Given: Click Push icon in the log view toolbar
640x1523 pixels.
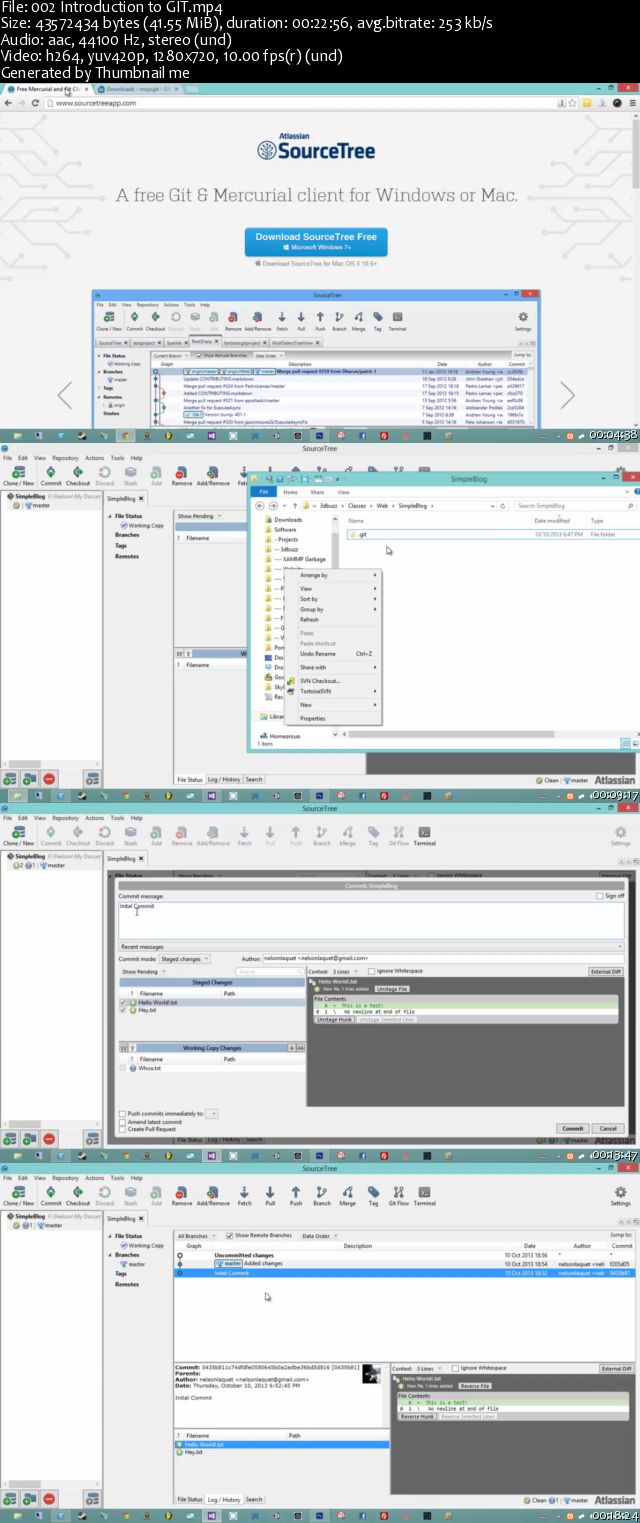Looking at the screenshot, I should coord(296,1195).
